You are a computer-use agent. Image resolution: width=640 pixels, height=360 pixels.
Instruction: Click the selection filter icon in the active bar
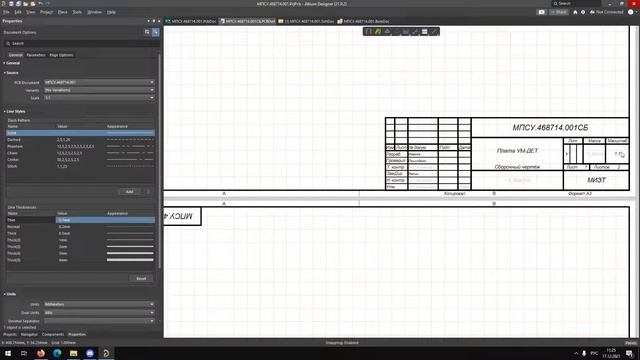[x=368, y=31]
